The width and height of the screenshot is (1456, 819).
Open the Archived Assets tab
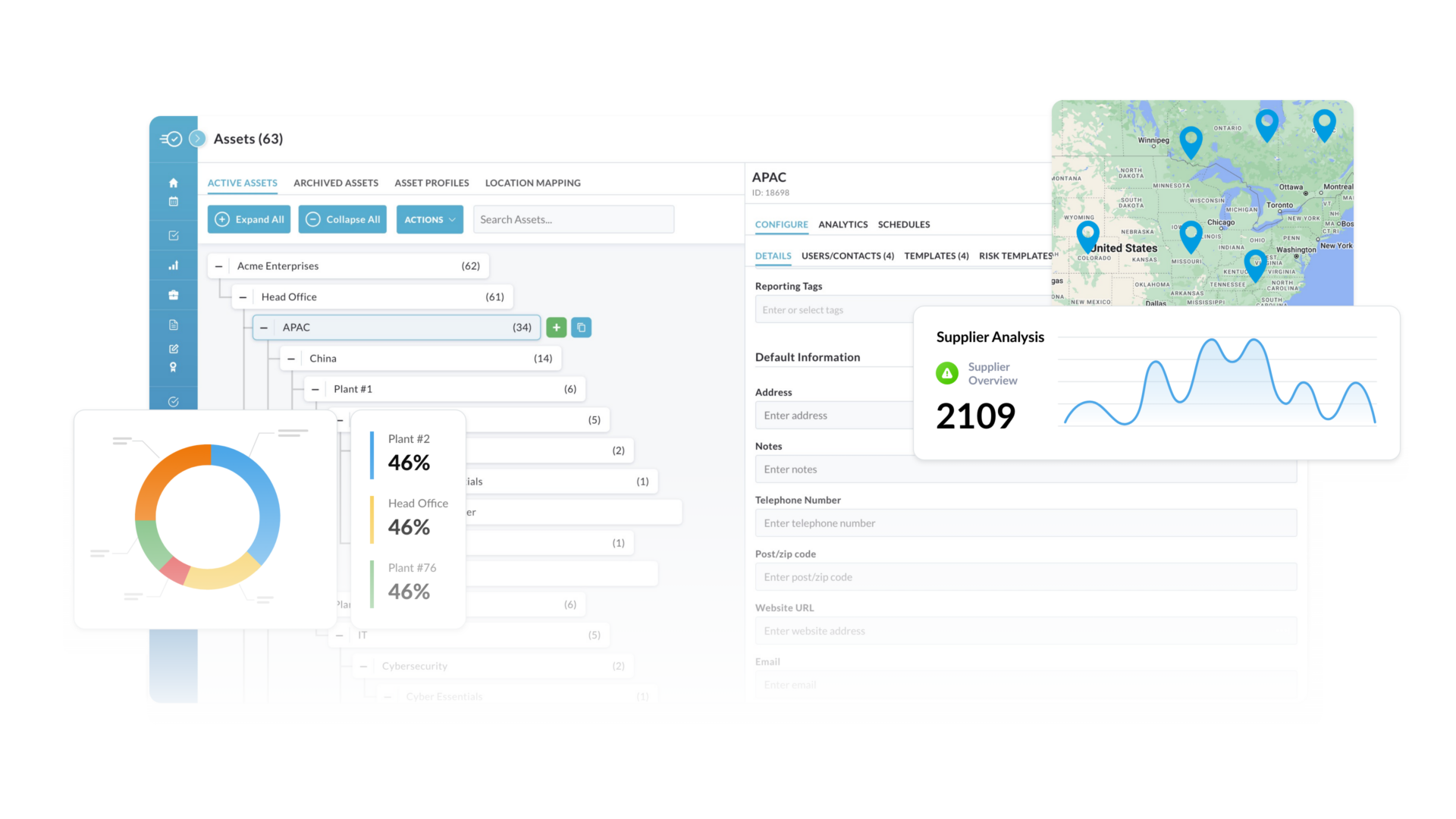(335, 183)
